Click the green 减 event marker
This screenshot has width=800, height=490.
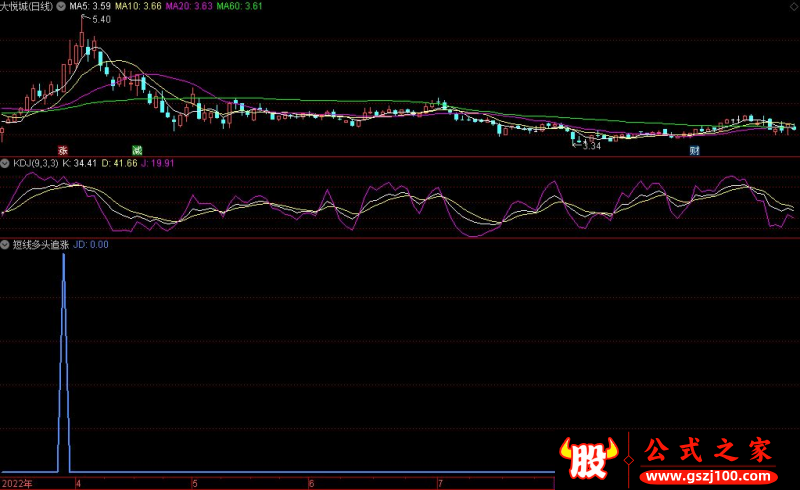[x=138, y=150]
